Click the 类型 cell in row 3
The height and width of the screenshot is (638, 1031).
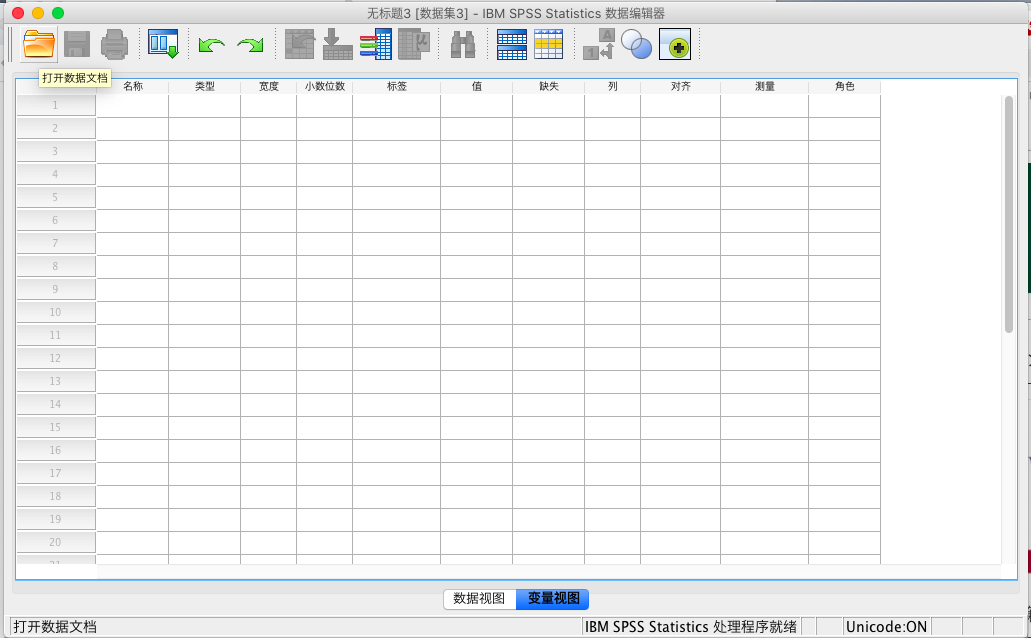(204, 151)
